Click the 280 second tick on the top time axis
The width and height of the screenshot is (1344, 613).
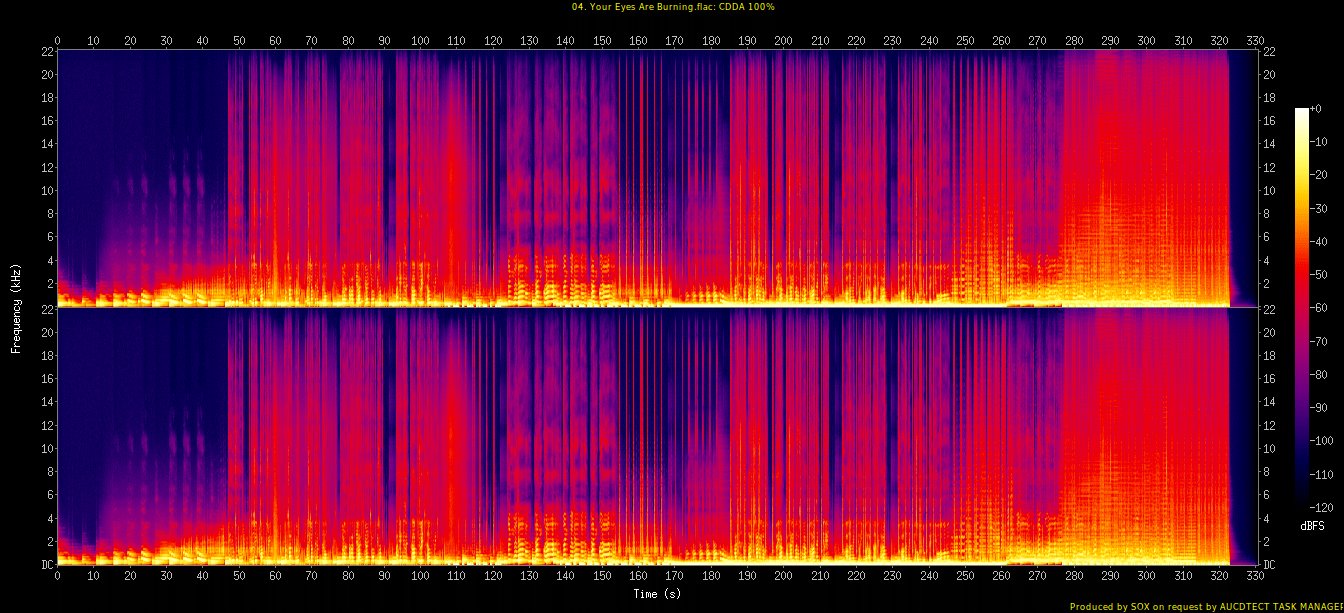click(x=1074, y=41)
